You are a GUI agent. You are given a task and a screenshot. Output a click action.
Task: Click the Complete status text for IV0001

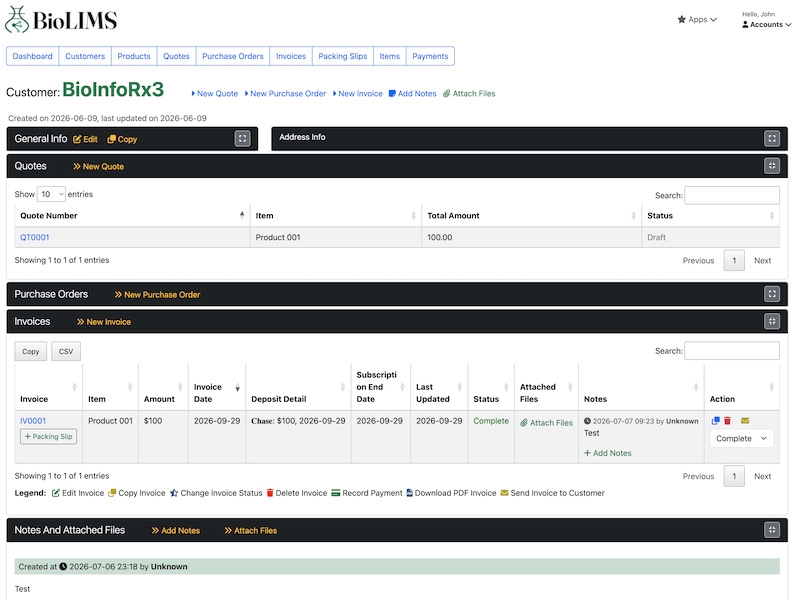pyautogui.click(x=491, y=421)
